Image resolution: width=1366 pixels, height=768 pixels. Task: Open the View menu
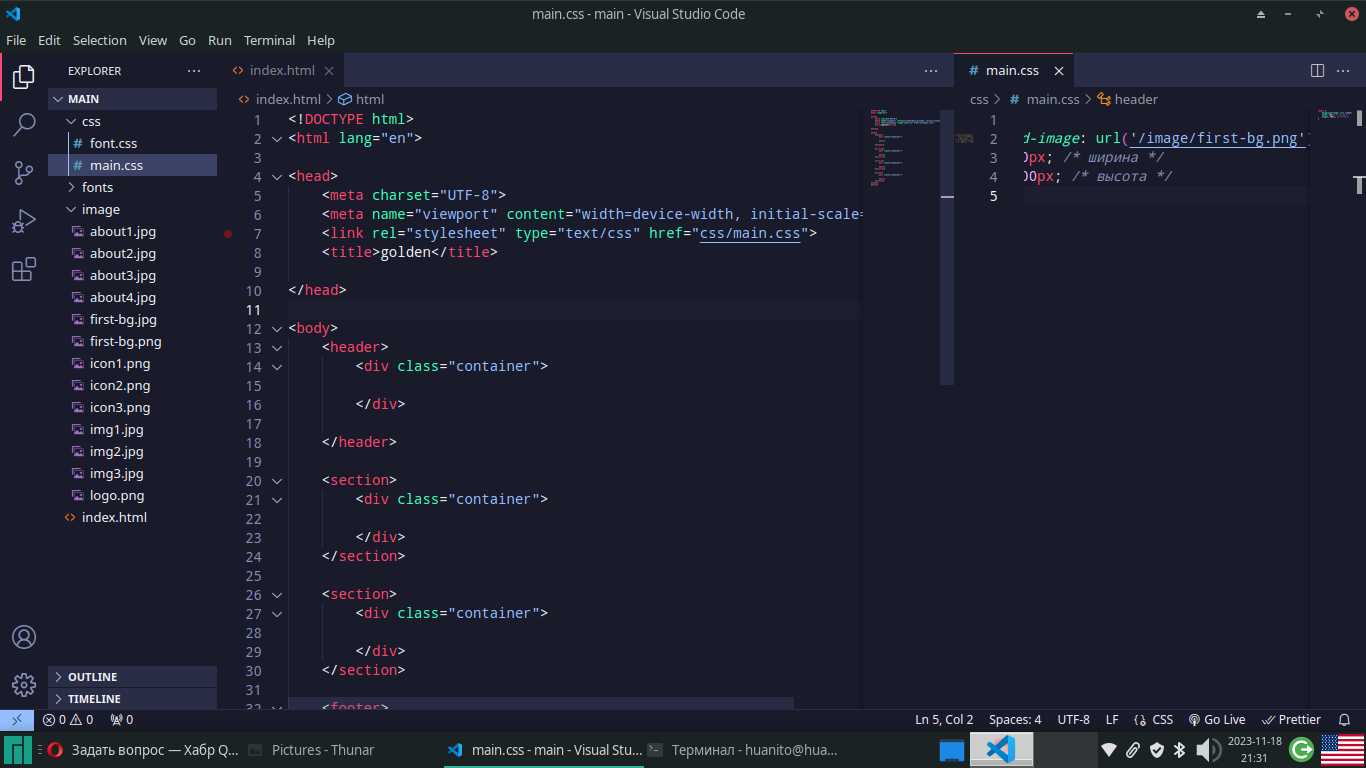click(x=153, y=40)
